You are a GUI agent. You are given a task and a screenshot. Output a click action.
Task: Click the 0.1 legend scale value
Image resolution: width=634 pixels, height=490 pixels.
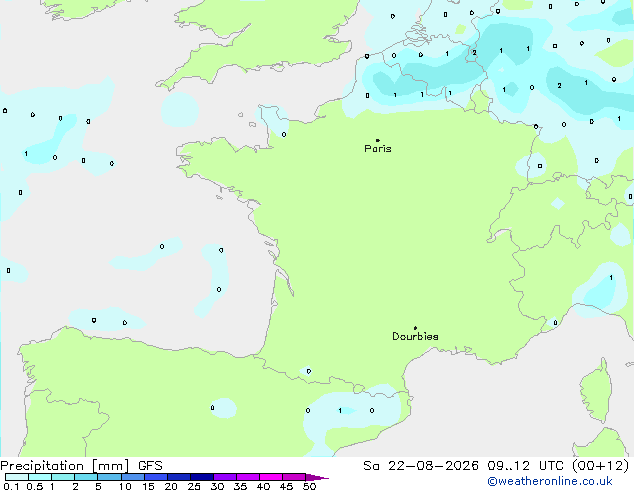point(12,486)
